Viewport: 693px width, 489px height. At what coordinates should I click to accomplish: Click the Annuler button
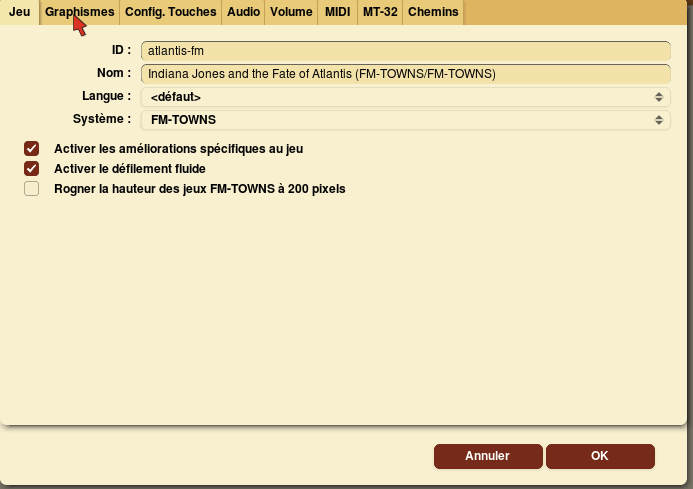[x=488, y=456]
